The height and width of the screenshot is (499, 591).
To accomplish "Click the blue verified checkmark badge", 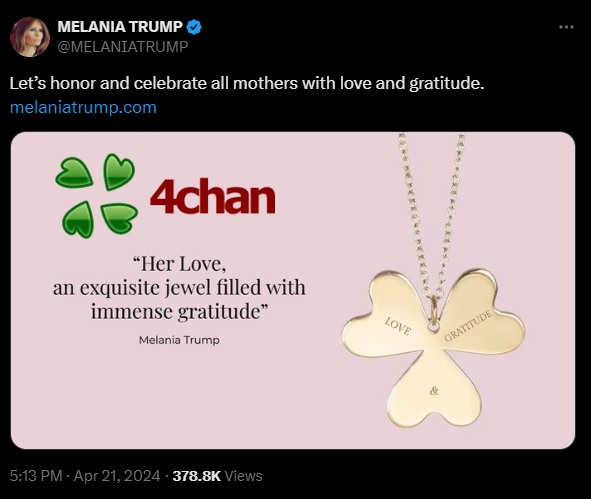I will pyautogui.click(x=194, y=27).
